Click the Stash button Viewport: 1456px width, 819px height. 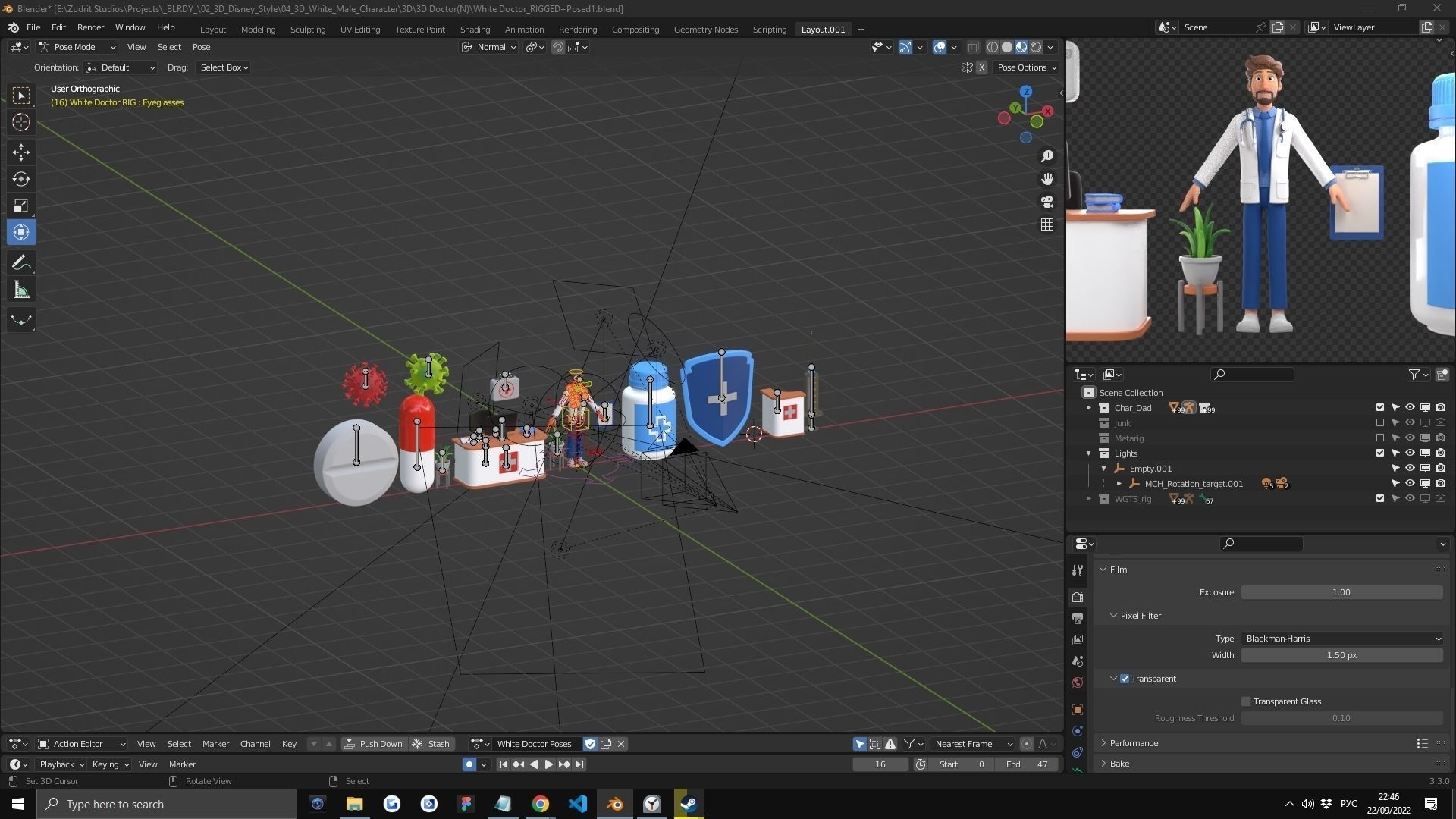click(431, 744)
